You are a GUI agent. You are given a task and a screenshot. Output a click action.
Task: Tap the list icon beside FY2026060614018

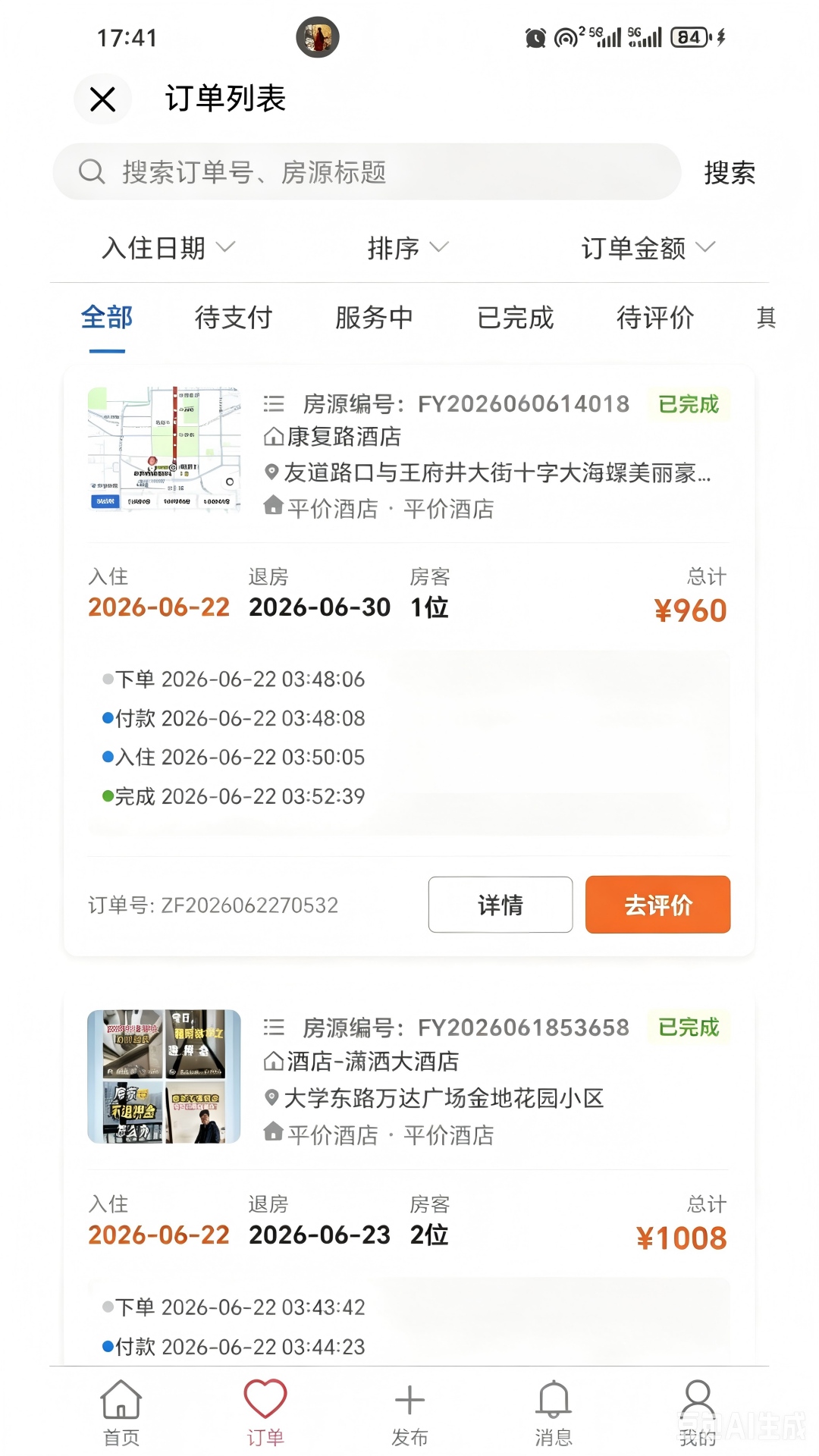pos(274,404)
